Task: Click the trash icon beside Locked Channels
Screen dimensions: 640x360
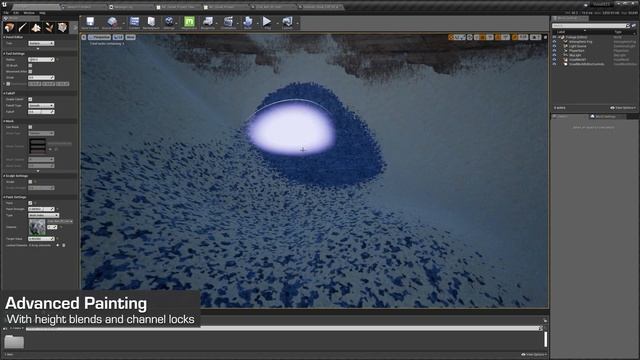Action: point(64,245)
